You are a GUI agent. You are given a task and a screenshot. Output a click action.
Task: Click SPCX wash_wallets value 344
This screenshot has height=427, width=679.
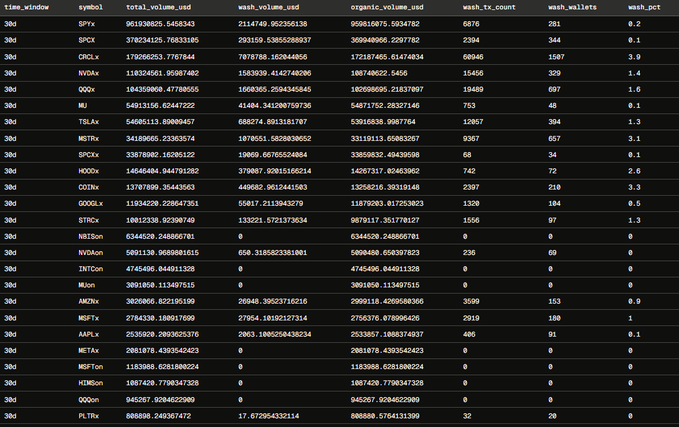pyautogui.click(x=554, y=40)
